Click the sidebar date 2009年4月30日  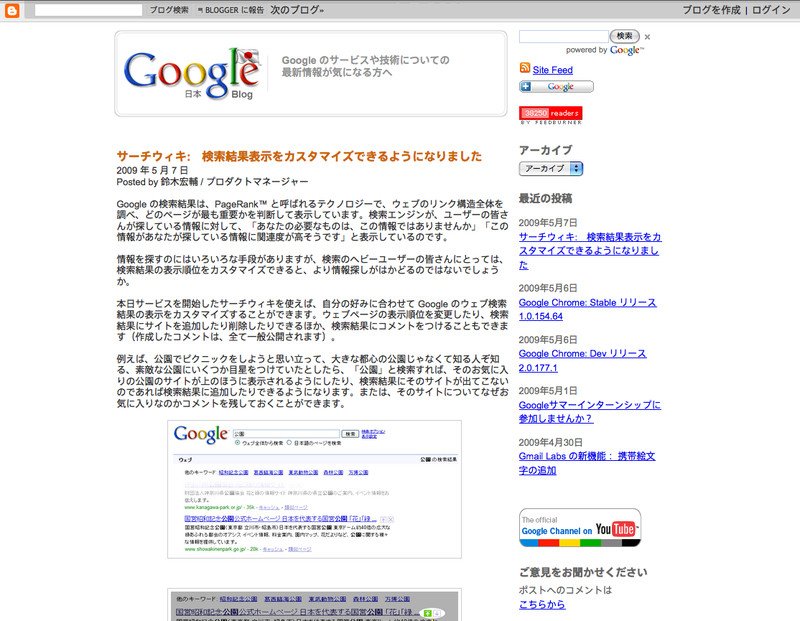click(551, 442)
